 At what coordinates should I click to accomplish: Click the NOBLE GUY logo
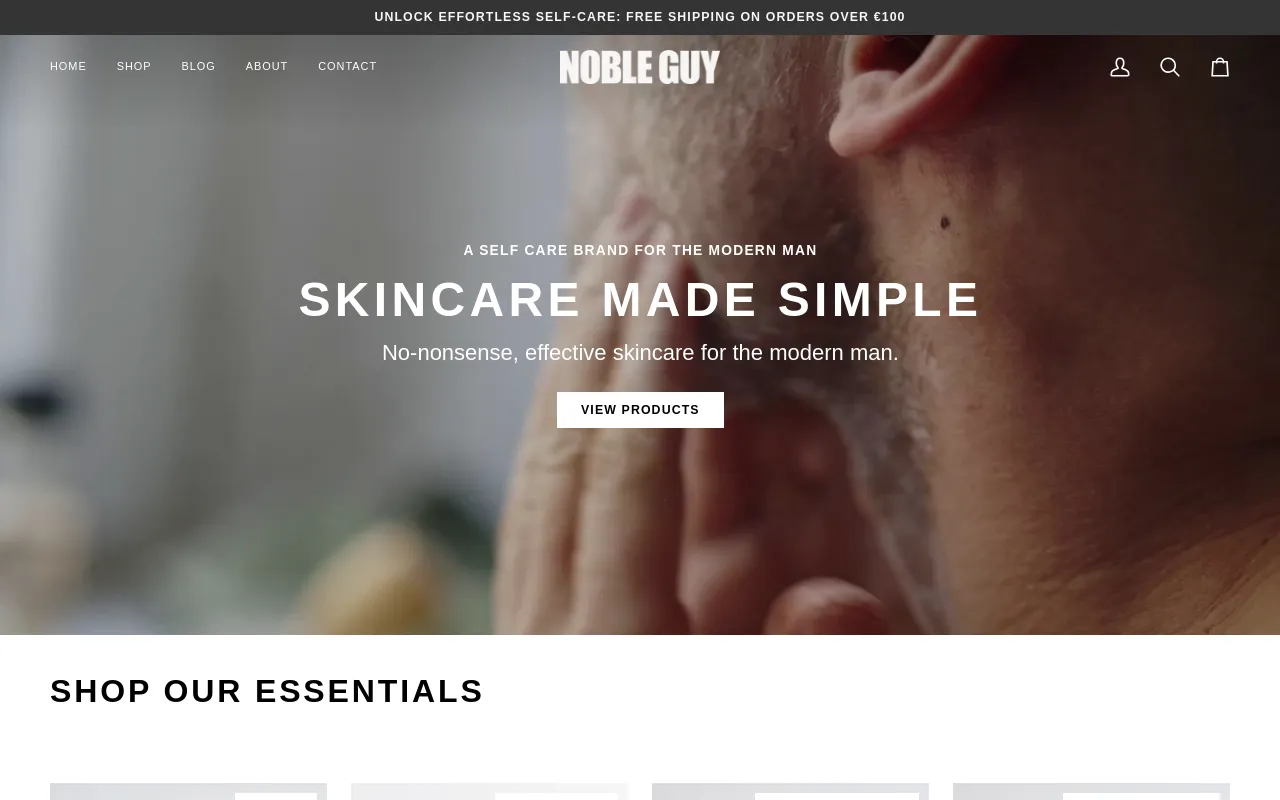(x=640, y=67)
